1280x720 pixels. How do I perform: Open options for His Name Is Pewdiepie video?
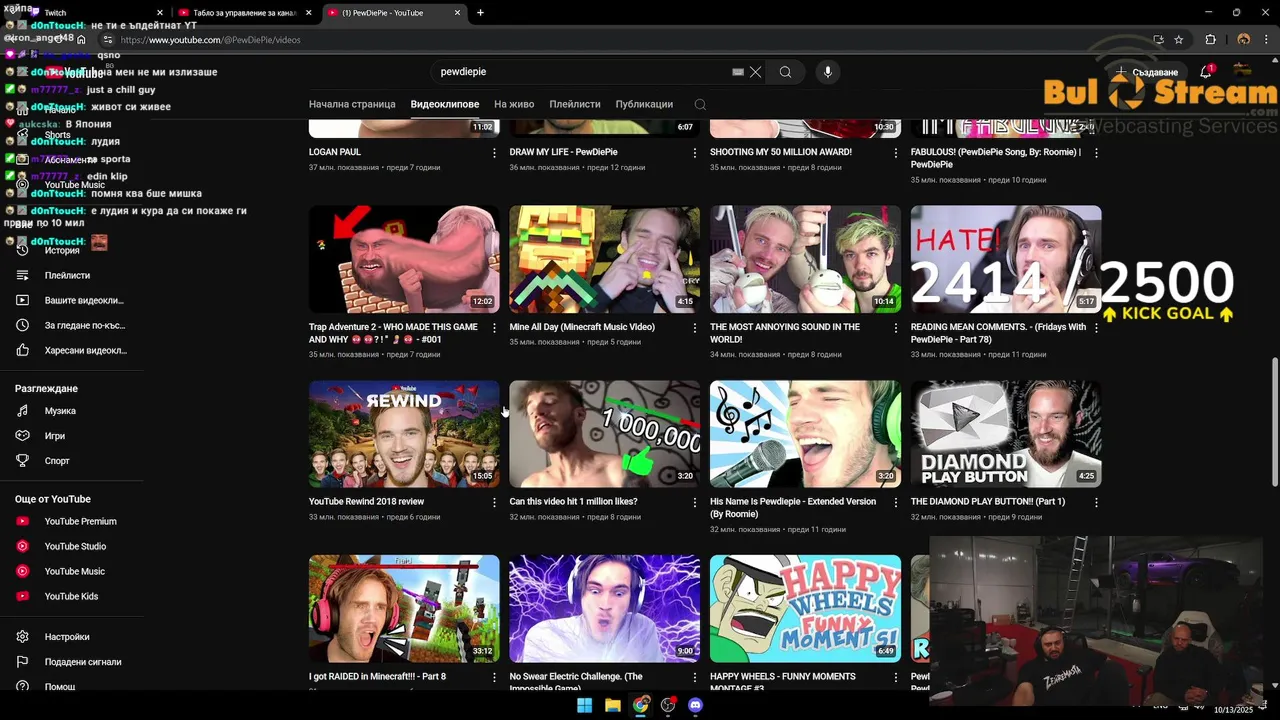895,503
